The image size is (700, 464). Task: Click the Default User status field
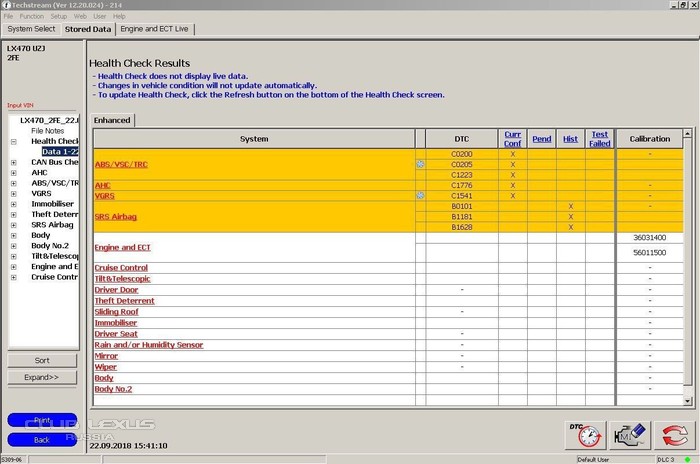pyautogui.click(x=615, y=460)
